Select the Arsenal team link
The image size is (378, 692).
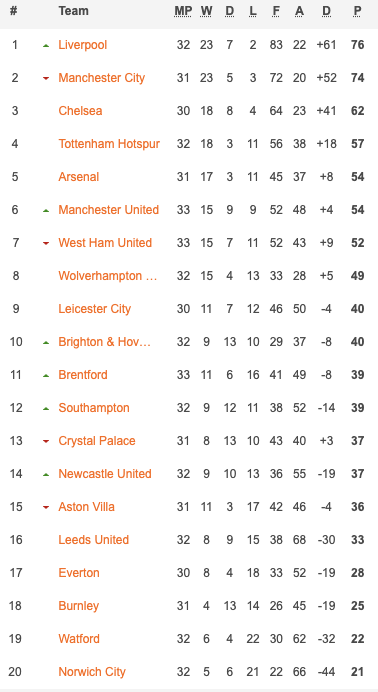pos(79,177)
